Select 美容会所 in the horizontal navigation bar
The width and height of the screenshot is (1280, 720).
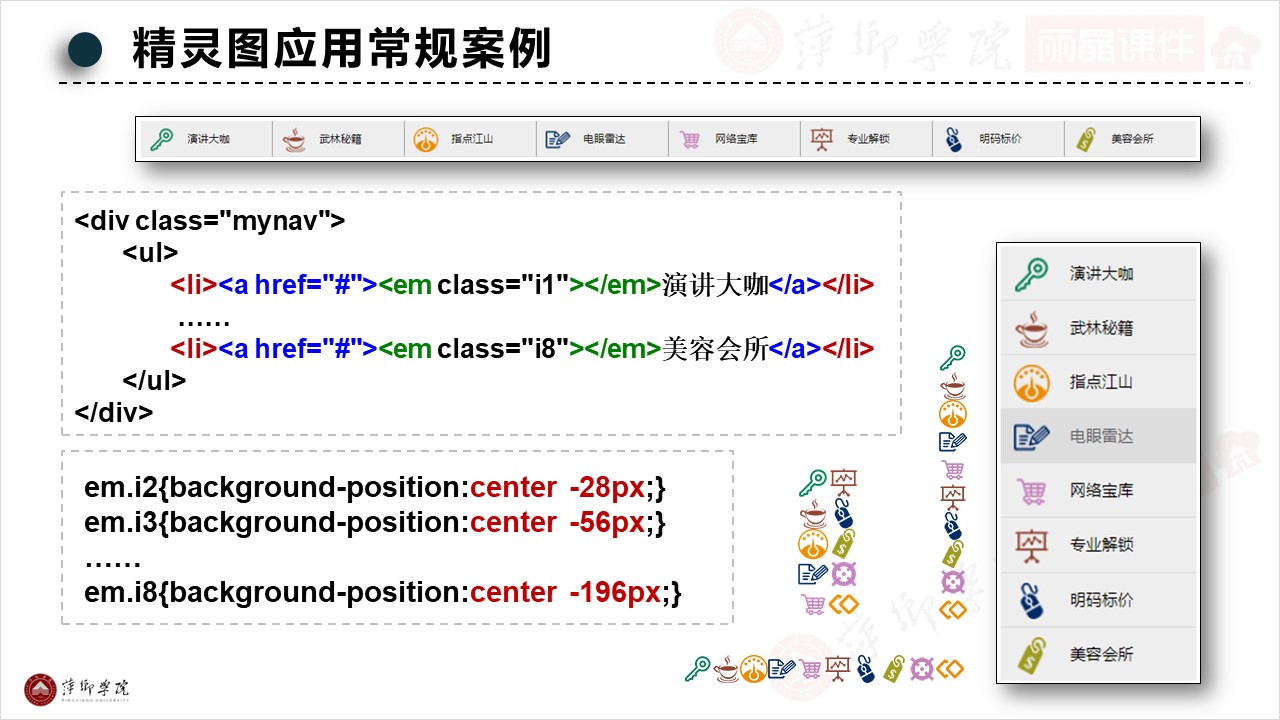point(1132,140)
